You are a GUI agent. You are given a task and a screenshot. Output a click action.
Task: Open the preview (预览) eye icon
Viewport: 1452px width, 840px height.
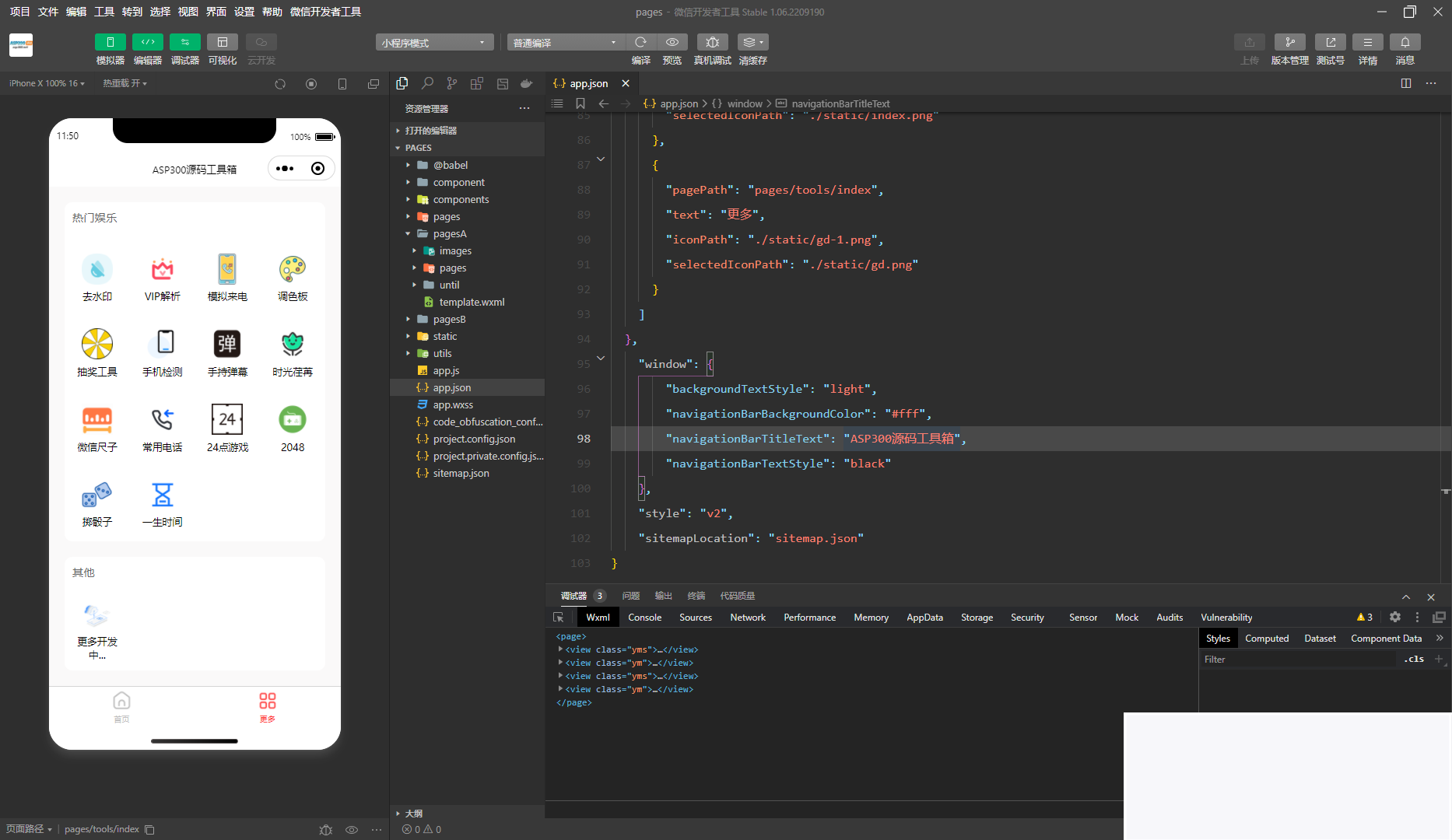click(x=672, y=43)
